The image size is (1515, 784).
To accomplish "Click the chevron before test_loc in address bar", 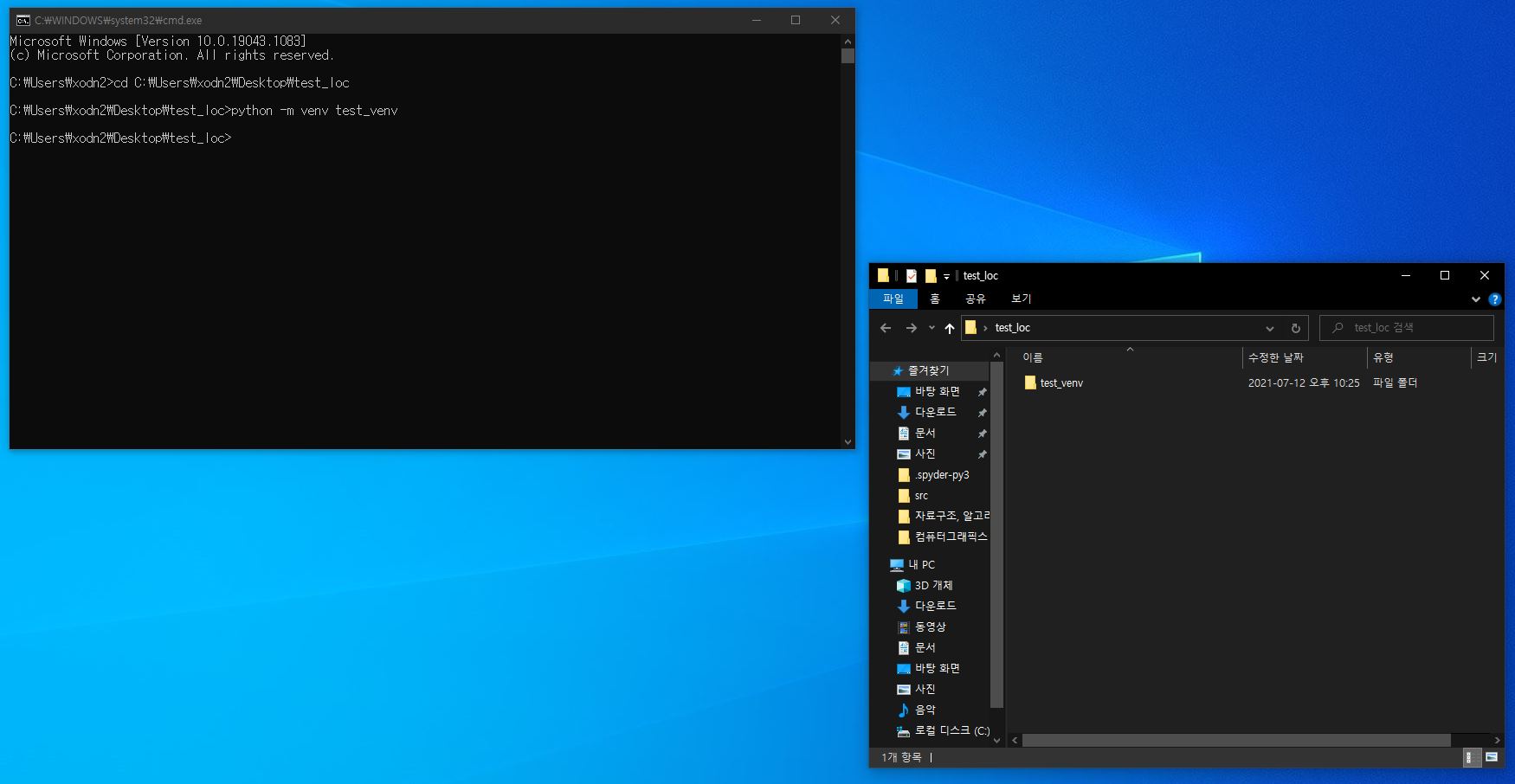I will [x=985, y=328].
